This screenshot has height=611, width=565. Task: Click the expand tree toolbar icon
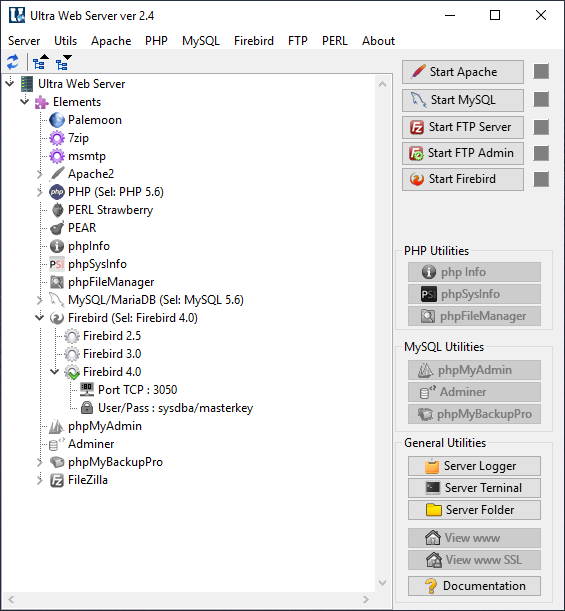tap(64, 62)
